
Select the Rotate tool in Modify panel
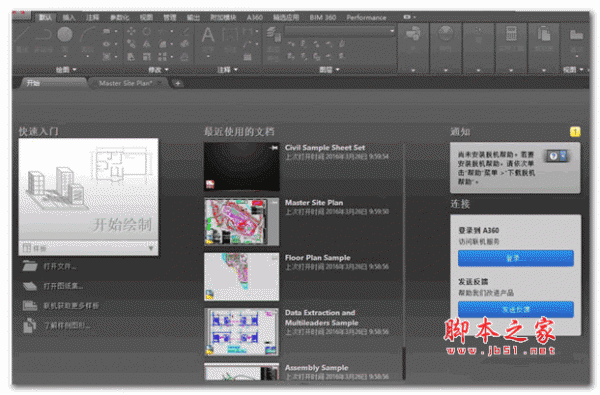147,31
